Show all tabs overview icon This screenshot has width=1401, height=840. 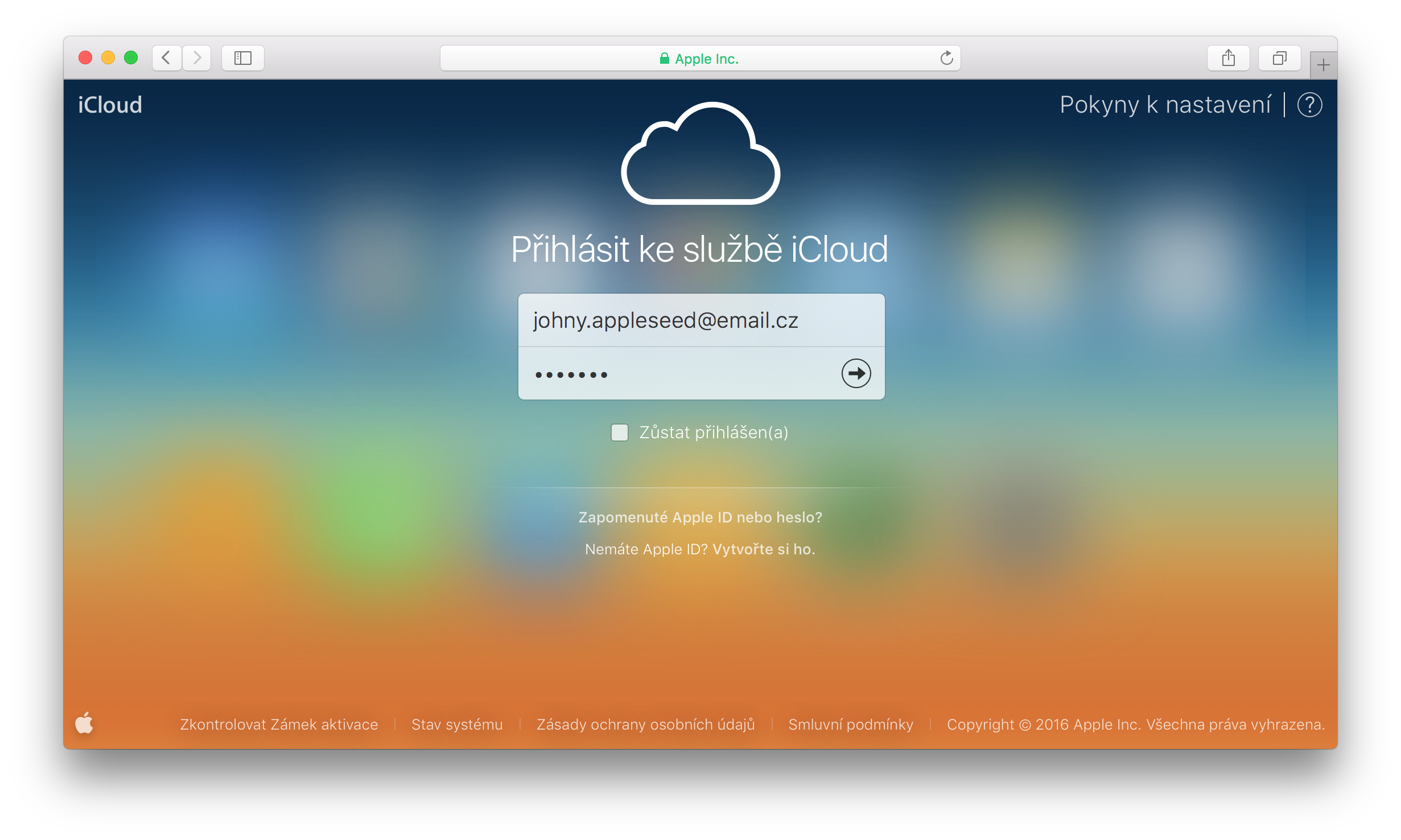coord(1280,58)
